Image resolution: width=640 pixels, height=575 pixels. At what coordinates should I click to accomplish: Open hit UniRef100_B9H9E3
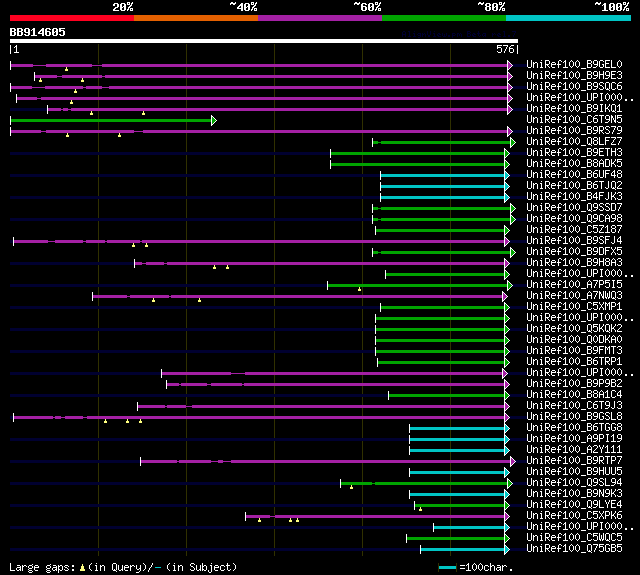click(x=574, y=75)
